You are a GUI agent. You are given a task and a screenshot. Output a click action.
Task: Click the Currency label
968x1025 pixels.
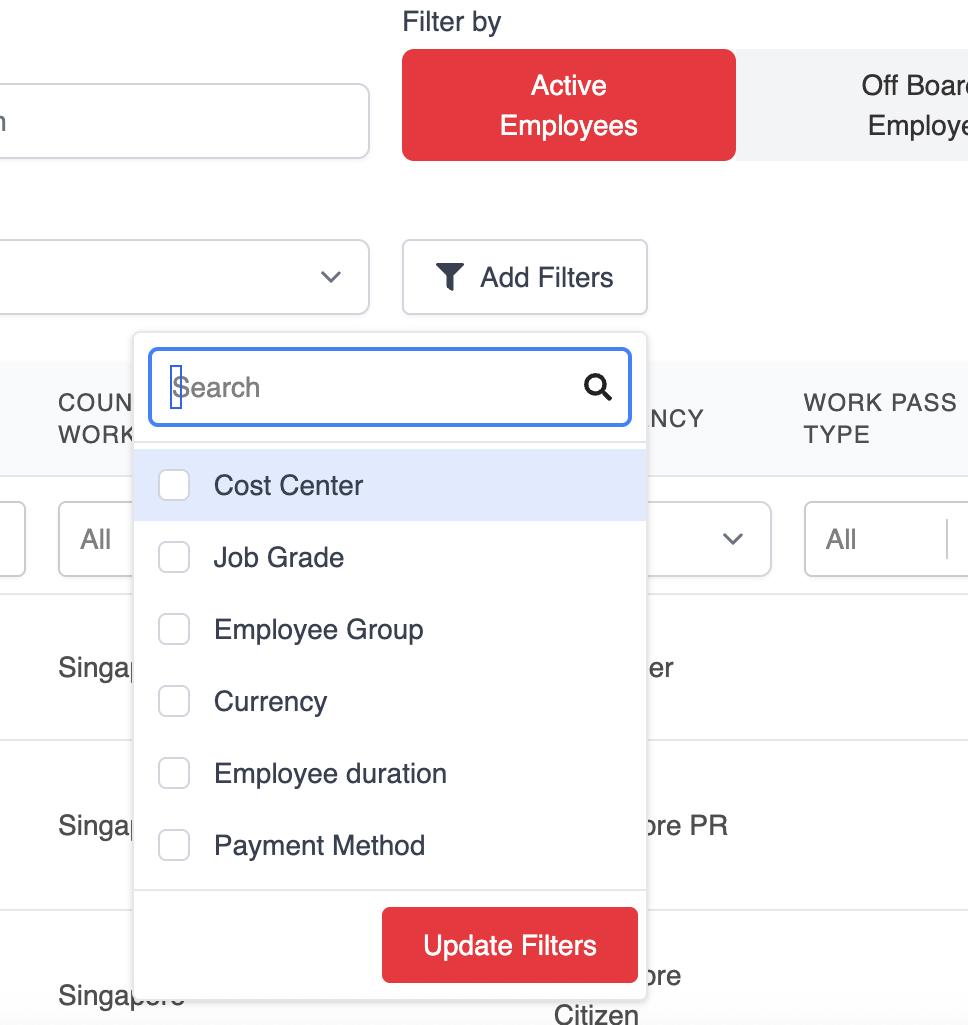point(271,701)
